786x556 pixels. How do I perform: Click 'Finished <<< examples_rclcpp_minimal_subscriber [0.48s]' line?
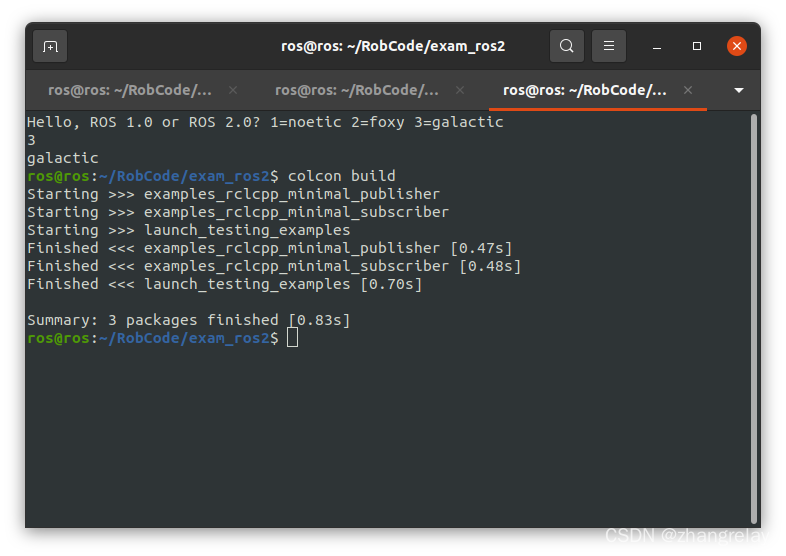coord(274,266)
